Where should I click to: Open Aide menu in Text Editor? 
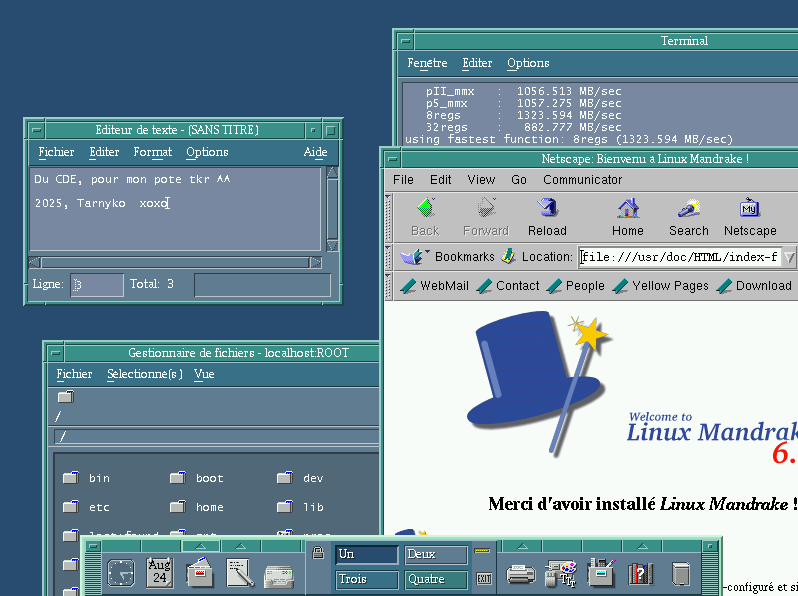coord(316,152)
